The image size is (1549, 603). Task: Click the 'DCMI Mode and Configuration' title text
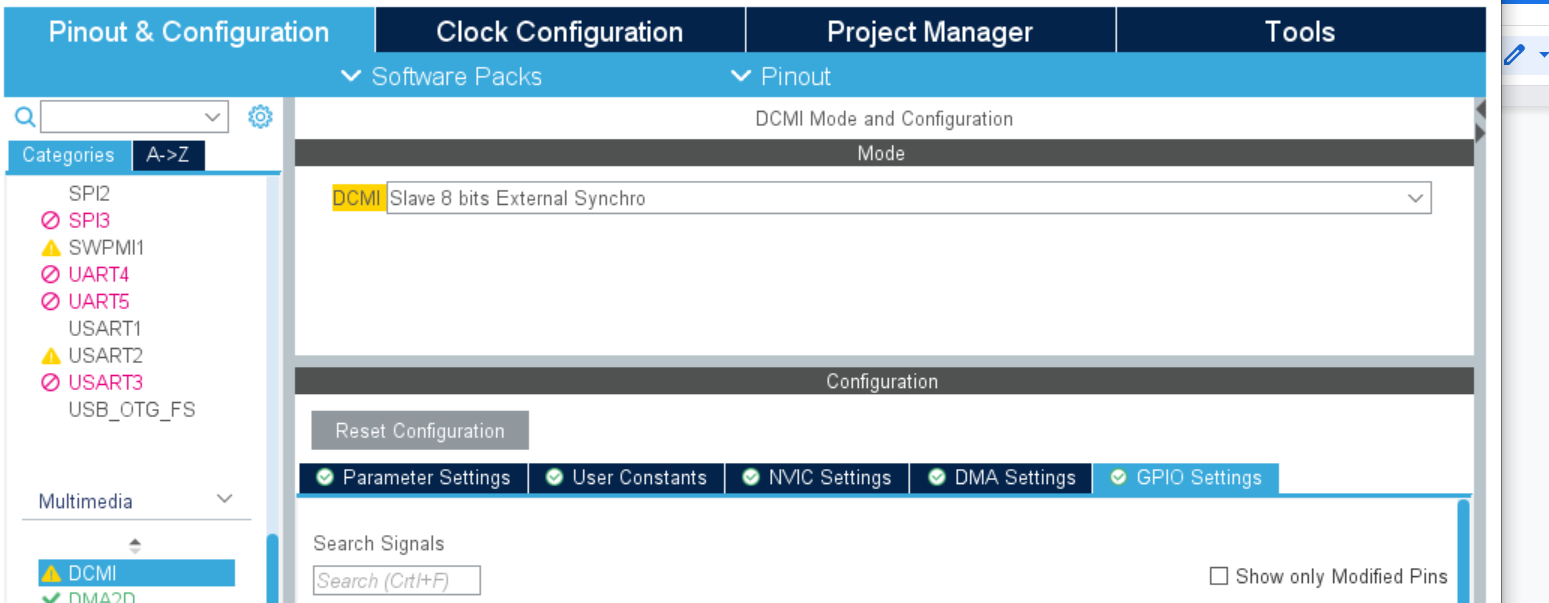[x=884, y=118]
